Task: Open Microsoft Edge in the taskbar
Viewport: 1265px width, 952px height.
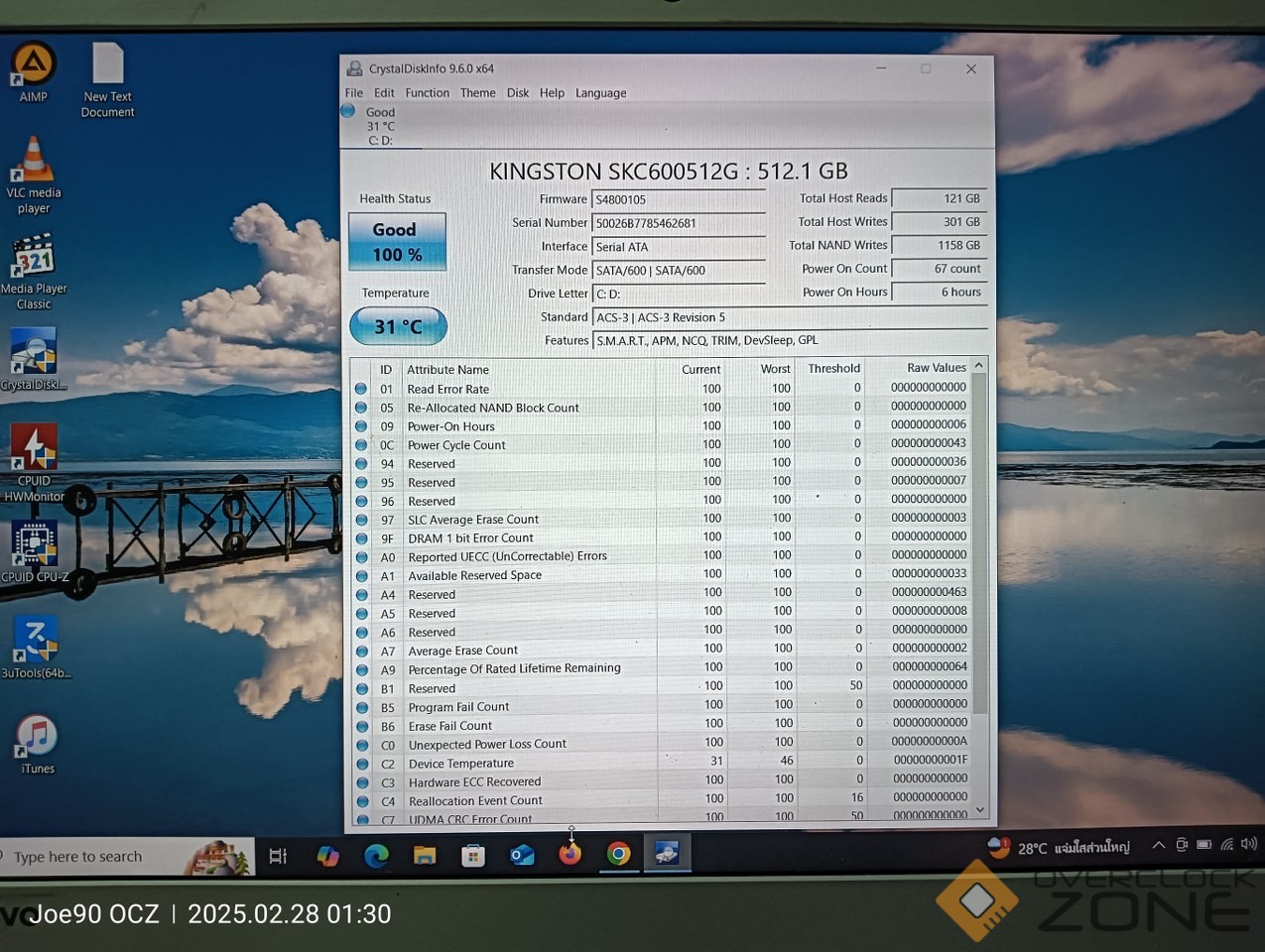Action: (x=376, y=856)
